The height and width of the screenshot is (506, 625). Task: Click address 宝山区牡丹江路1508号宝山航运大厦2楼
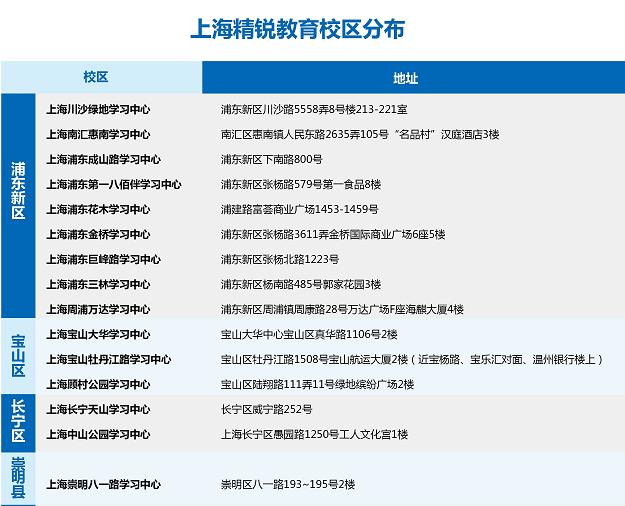coord(314,359)
